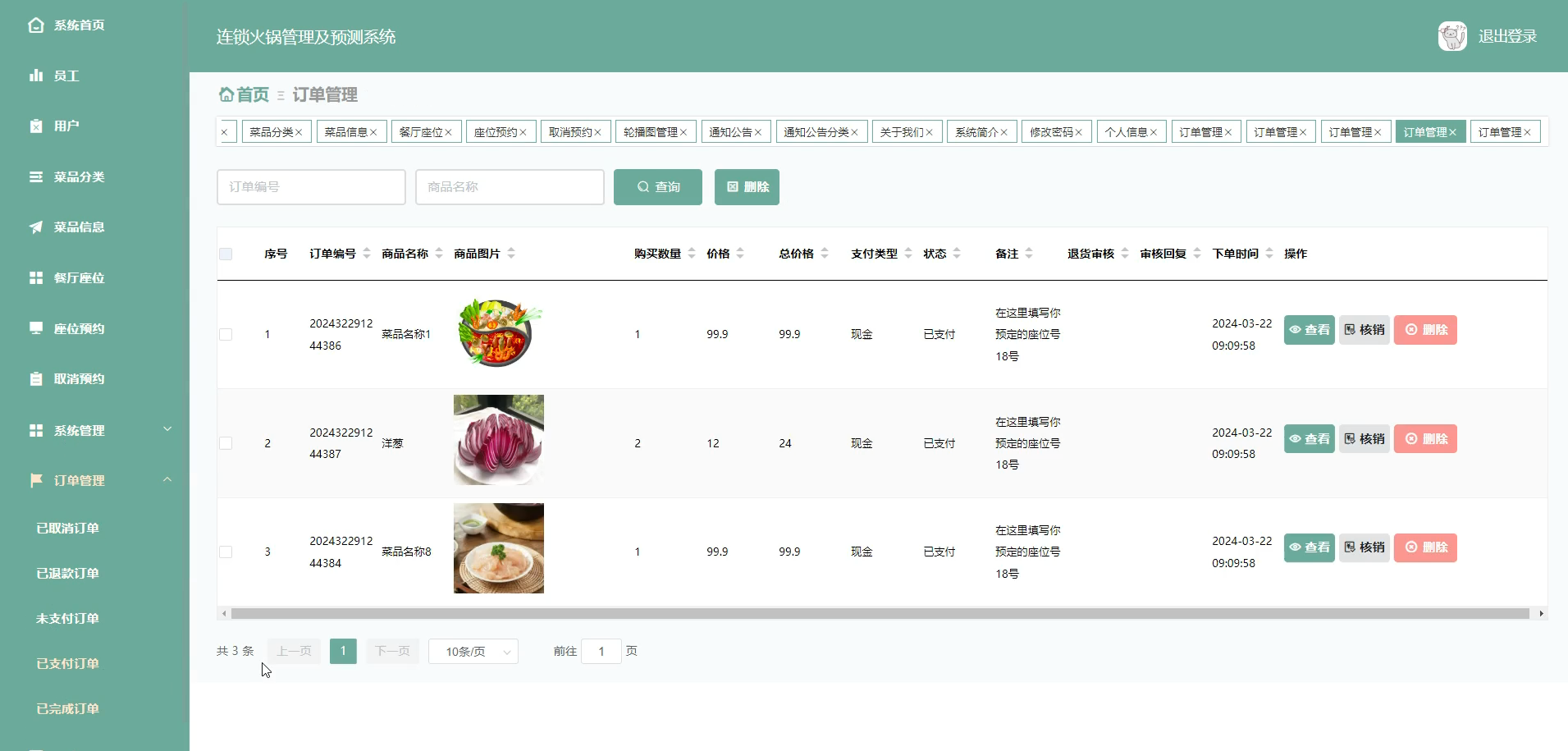Click 退出登录 in the header
Image resolution: width=1568 pixels, height=751 pixels.
pyautogui.click(x=1507, y=36)
